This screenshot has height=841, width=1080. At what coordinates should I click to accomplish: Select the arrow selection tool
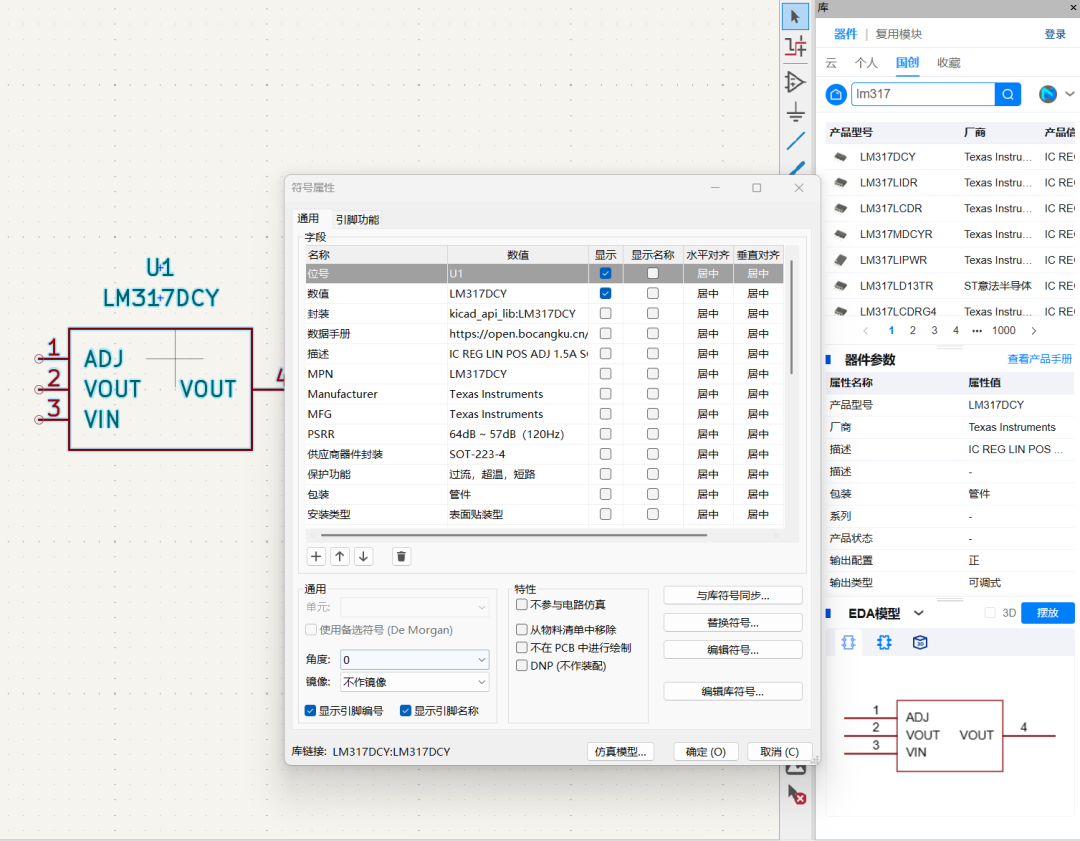coord(795,16)
